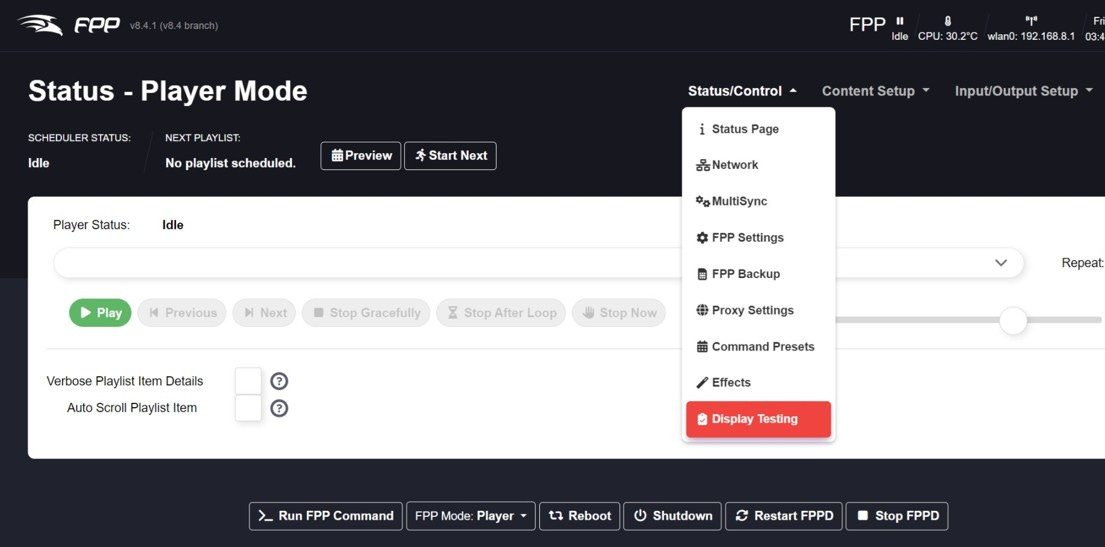Screen dimensions: 1105x547
Task: Open Status Page from the menu
Action: pyautogui.click(x=758, y=129)
